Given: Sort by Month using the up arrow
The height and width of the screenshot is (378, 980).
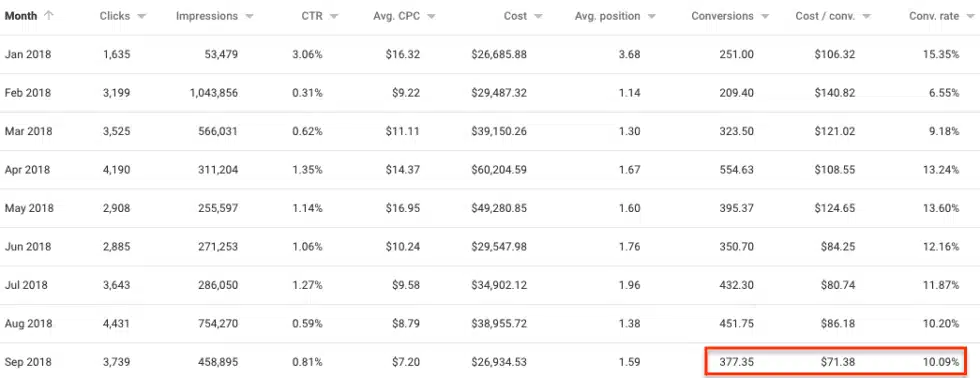Looking at the screenshot, I should [x=49, y=16].
